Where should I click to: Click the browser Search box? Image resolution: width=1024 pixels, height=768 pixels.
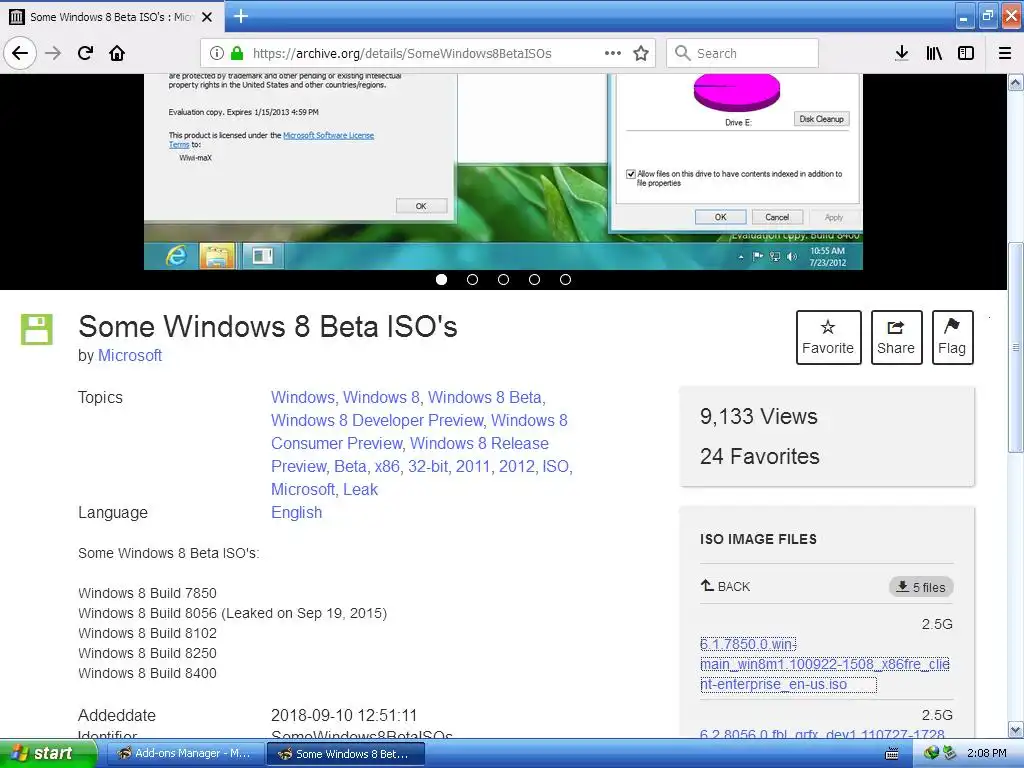click(x=743, y=53)
